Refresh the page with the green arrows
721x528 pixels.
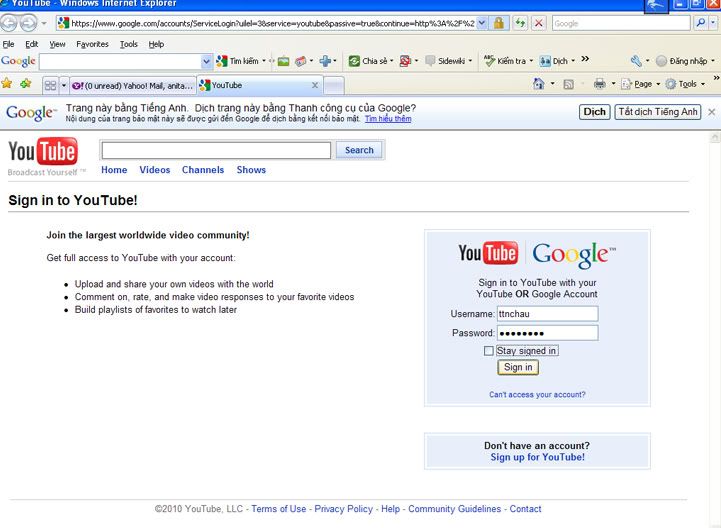click(x=520, y=23)
